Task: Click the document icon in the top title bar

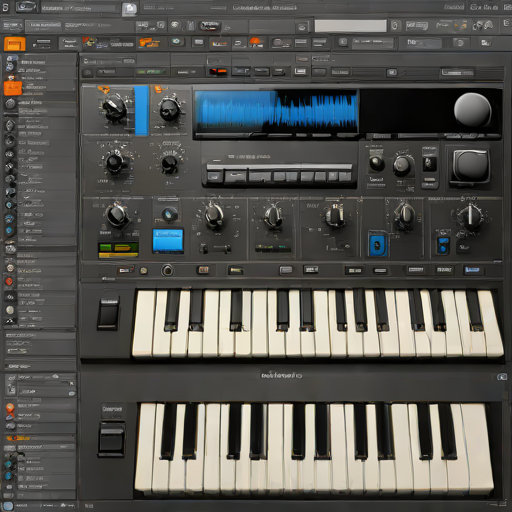Action: pos(129,9)
